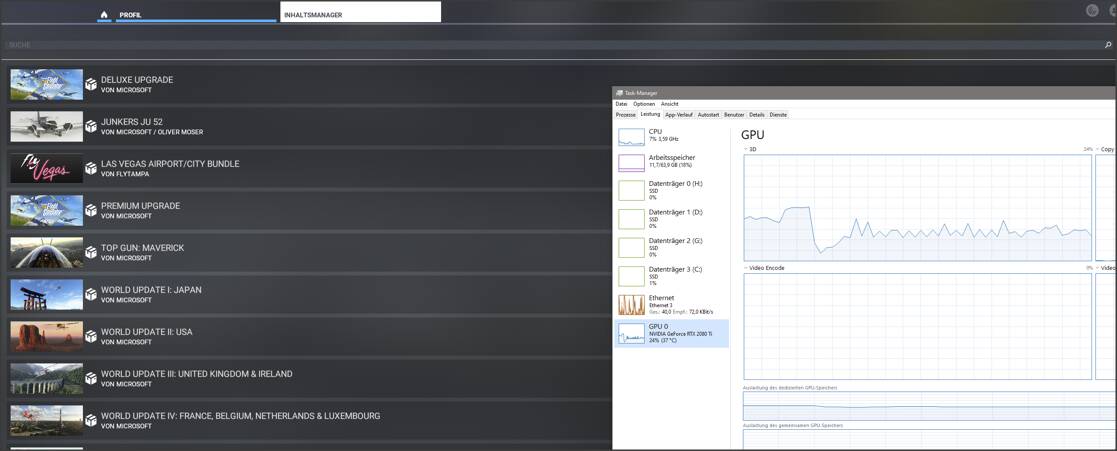The image size is (1117, 451).
Task: Click the Task Manager title bar icon
Action: [619, 93]
